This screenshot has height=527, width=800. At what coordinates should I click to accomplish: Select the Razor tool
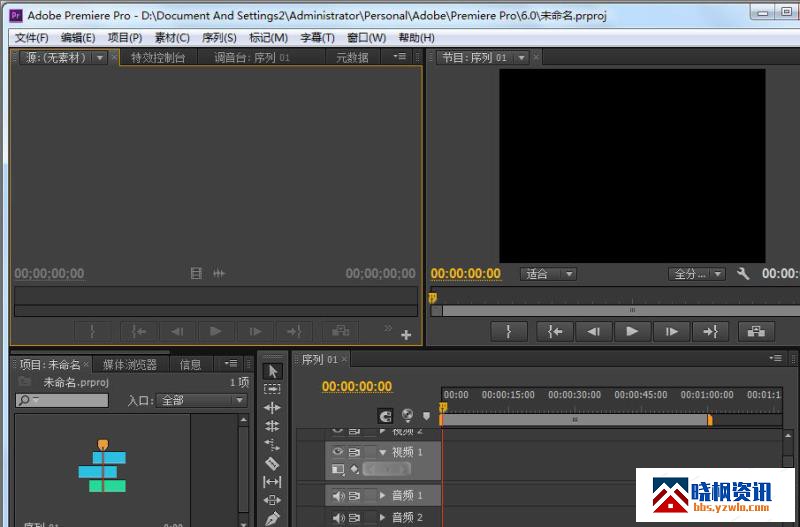pos(272,463)
